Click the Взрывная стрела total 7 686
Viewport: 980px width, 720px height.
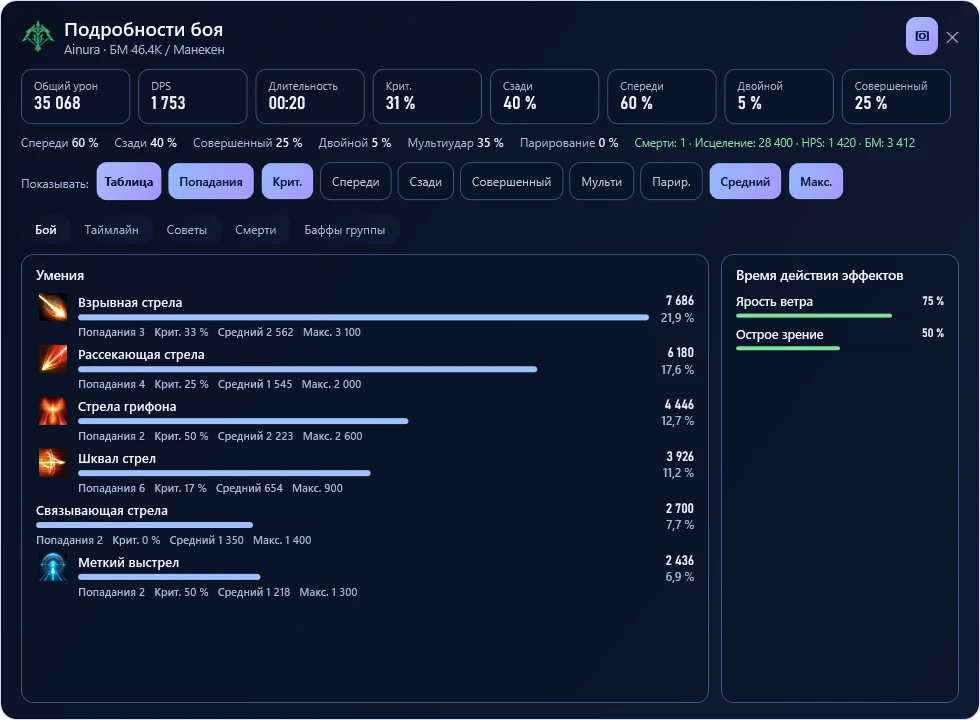pyautogui.click(x=679, y=301)
